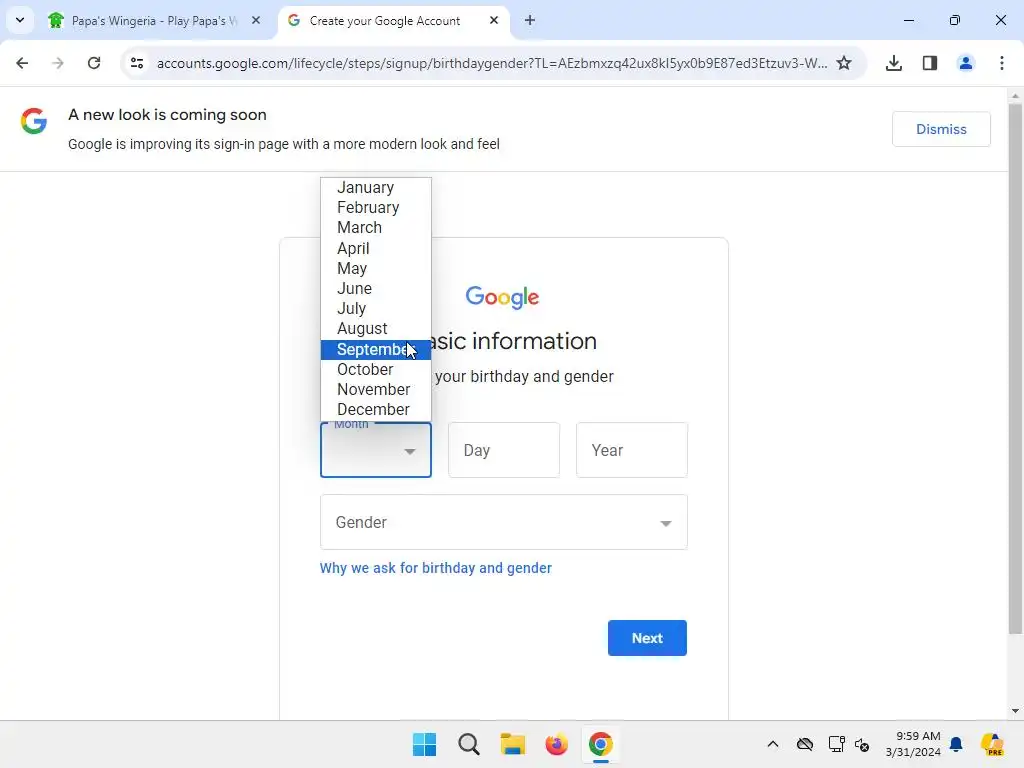The width and height of the screenshot is (1024, 768).
Task: Select August in the month options
Action: [376, 328]
